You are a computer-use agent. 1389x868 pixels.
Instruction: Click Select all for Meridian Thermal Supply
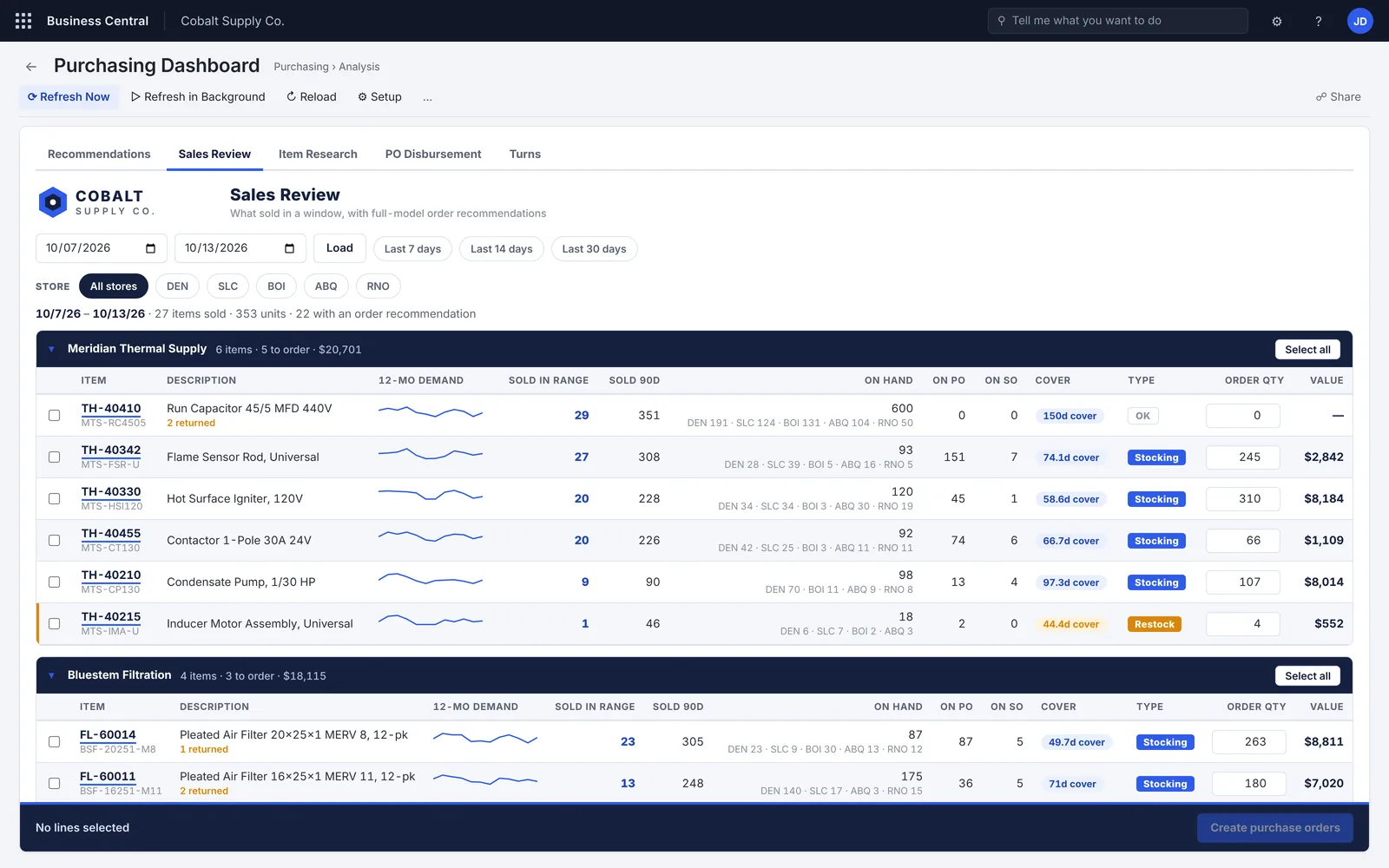coord(1307,349)
